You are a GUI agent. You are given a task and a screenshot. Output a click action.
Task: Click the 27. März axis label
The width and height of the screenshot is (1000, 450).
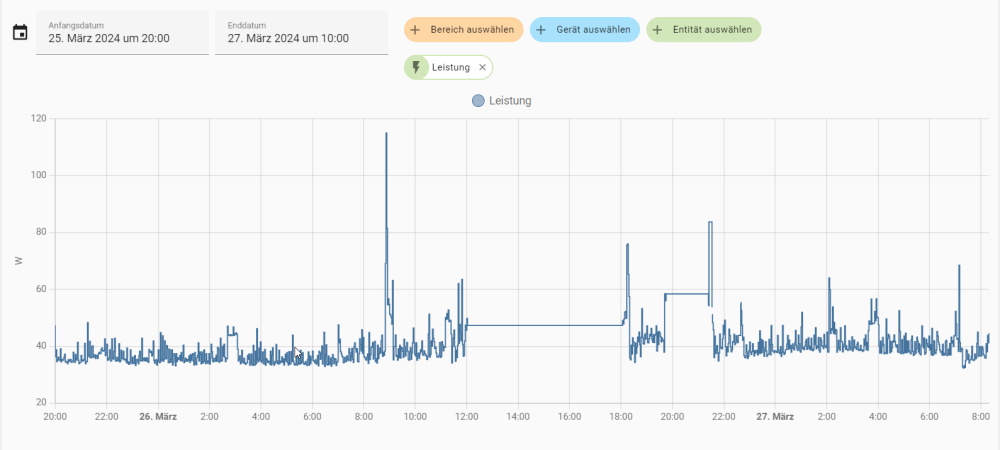(775, 417)
